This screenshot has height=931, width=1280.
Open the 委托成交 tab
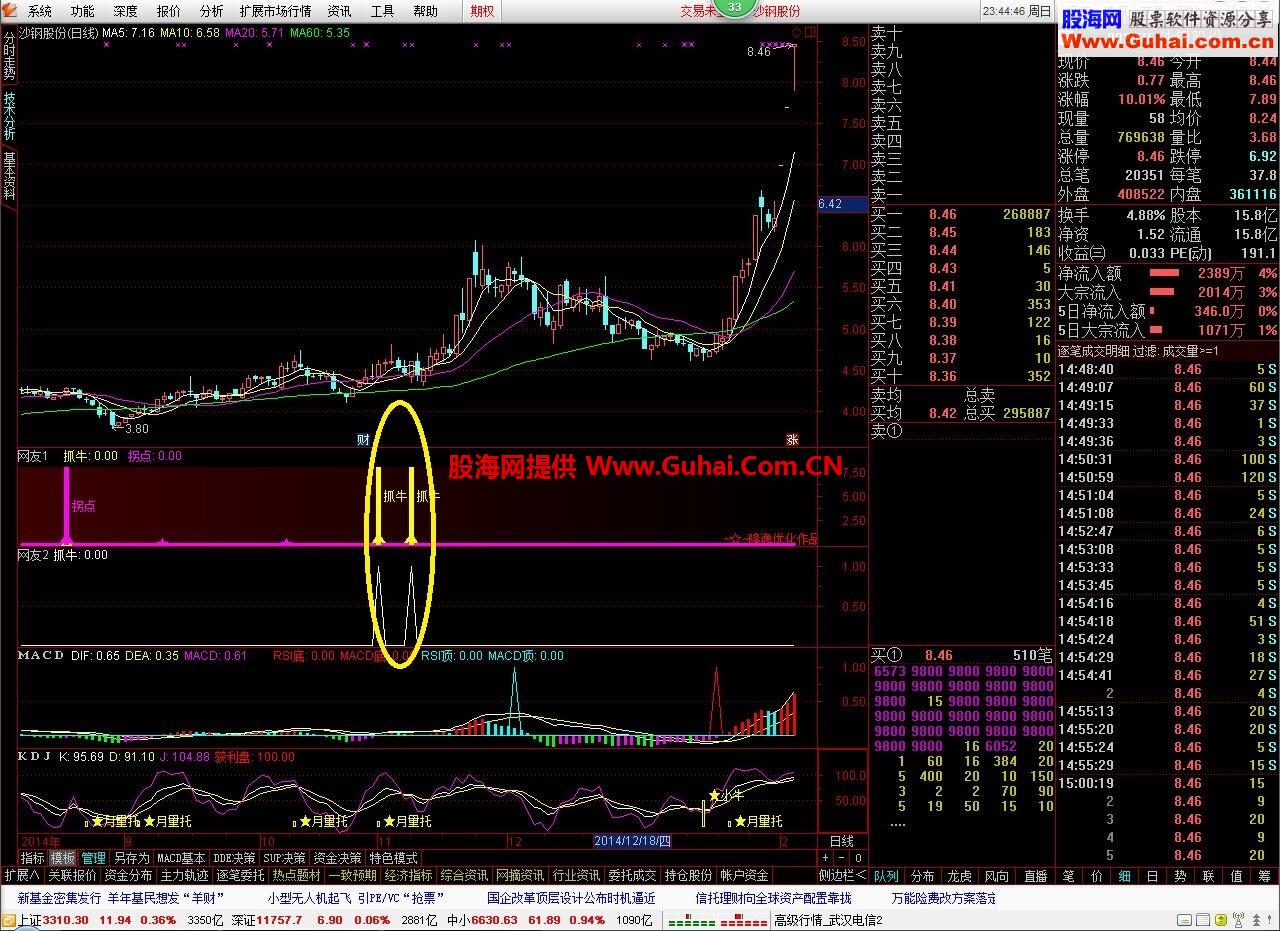[x=633, y=875]
